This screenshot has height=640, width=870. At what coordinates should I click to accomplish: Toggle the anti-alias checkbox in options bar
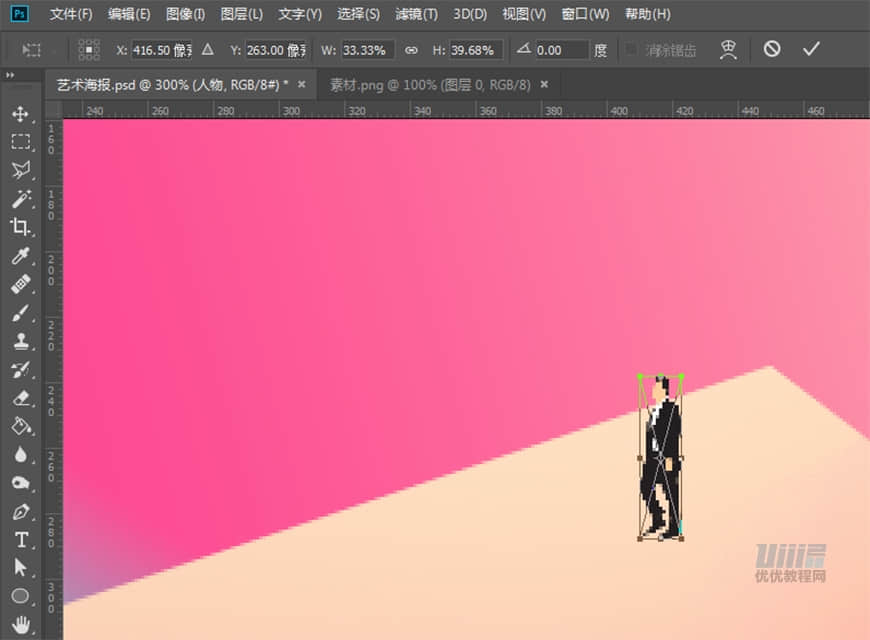[x=630, y=49]
